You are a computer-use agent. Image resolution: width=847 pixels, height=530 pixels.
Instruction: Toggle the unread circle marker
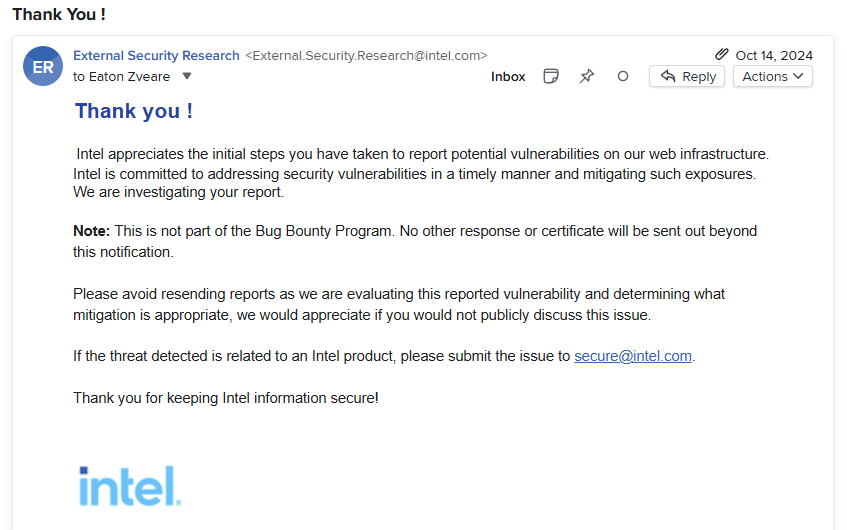click(x=623, y=76)
